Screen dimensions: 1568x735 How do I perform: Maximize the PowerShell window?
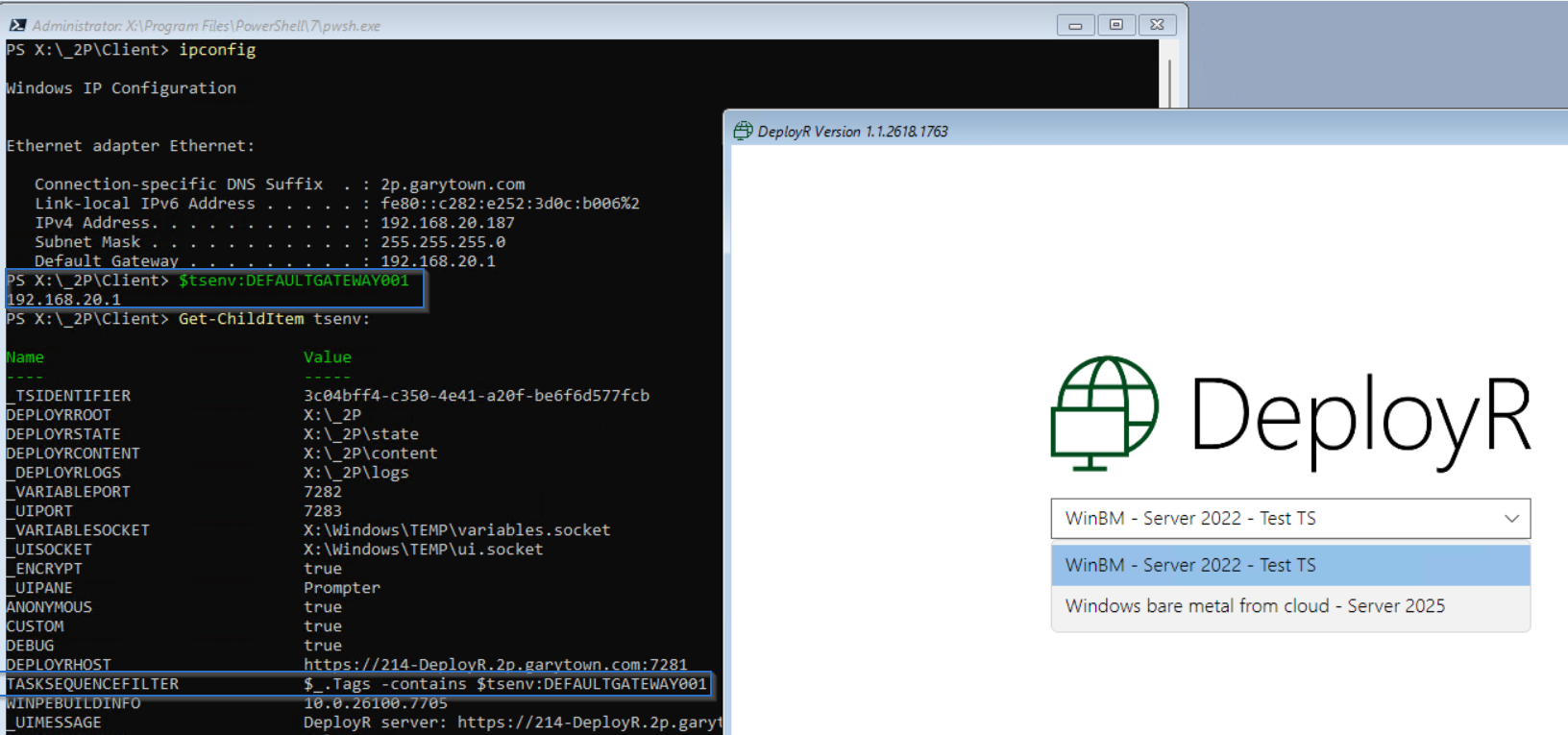pyautogui.click(x=1115, y=25)
